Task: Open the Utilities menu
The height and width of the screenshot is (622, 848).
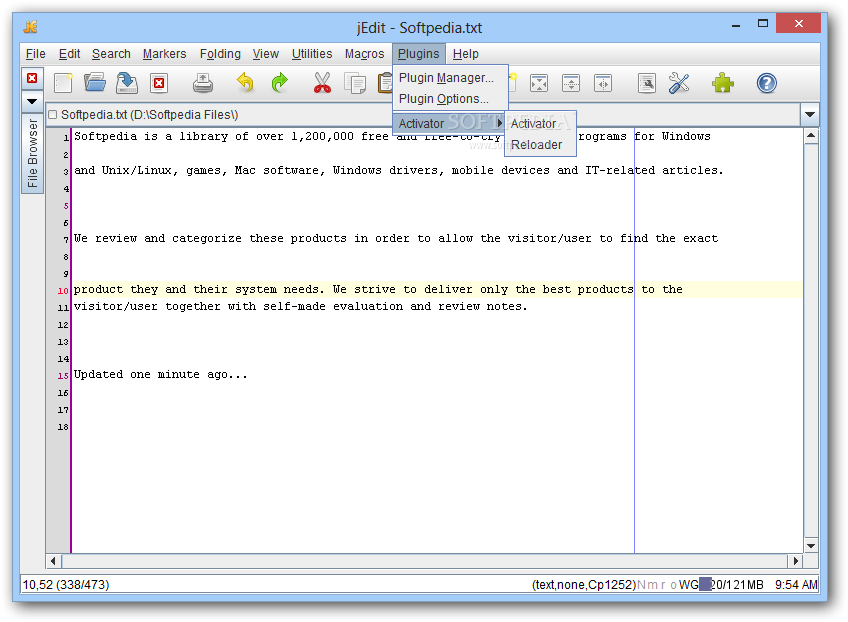Action: (x=312, y=54)
